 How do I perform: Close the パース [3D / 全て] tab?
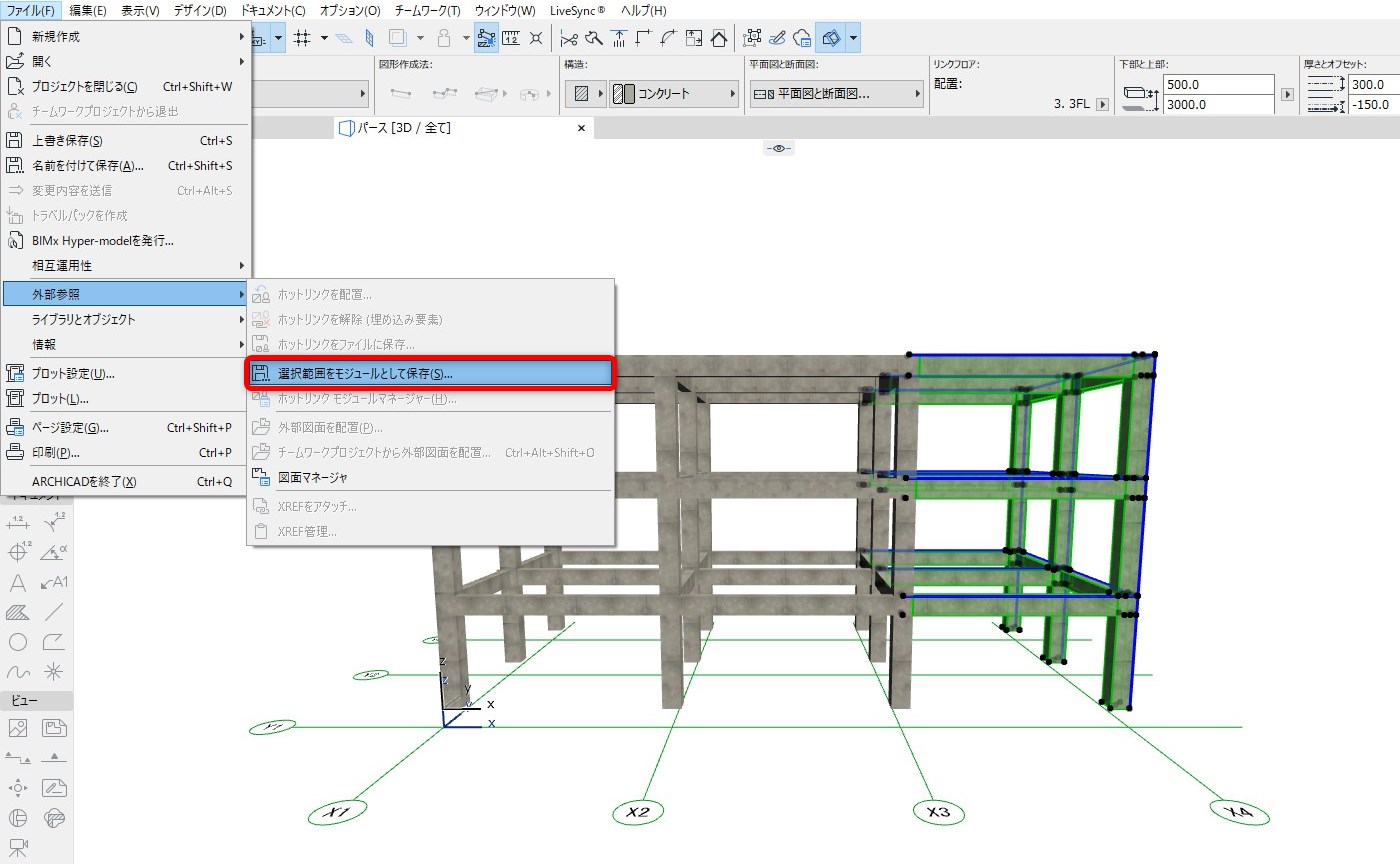click(x=582, y=128)
